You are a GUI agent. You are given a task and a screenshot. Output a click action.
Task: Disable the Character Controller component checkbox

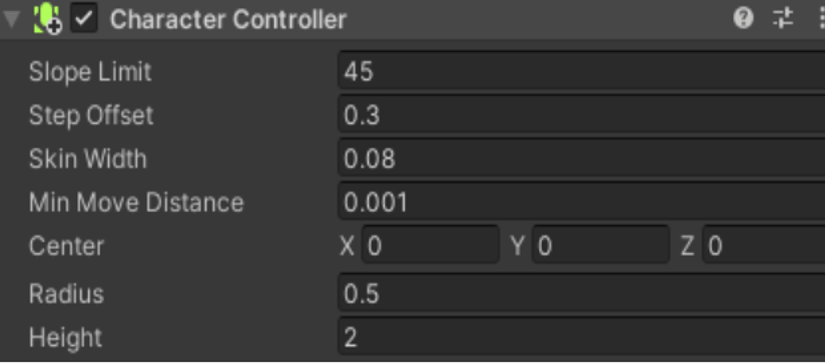point(84,19)
